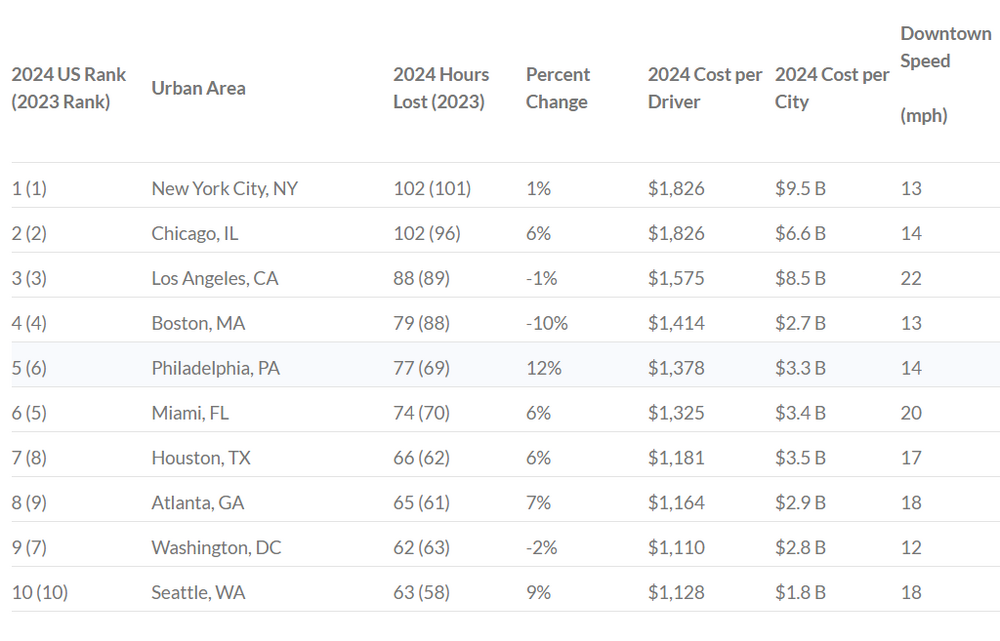Select the Atlanta, GA urban area

(198, 503)
